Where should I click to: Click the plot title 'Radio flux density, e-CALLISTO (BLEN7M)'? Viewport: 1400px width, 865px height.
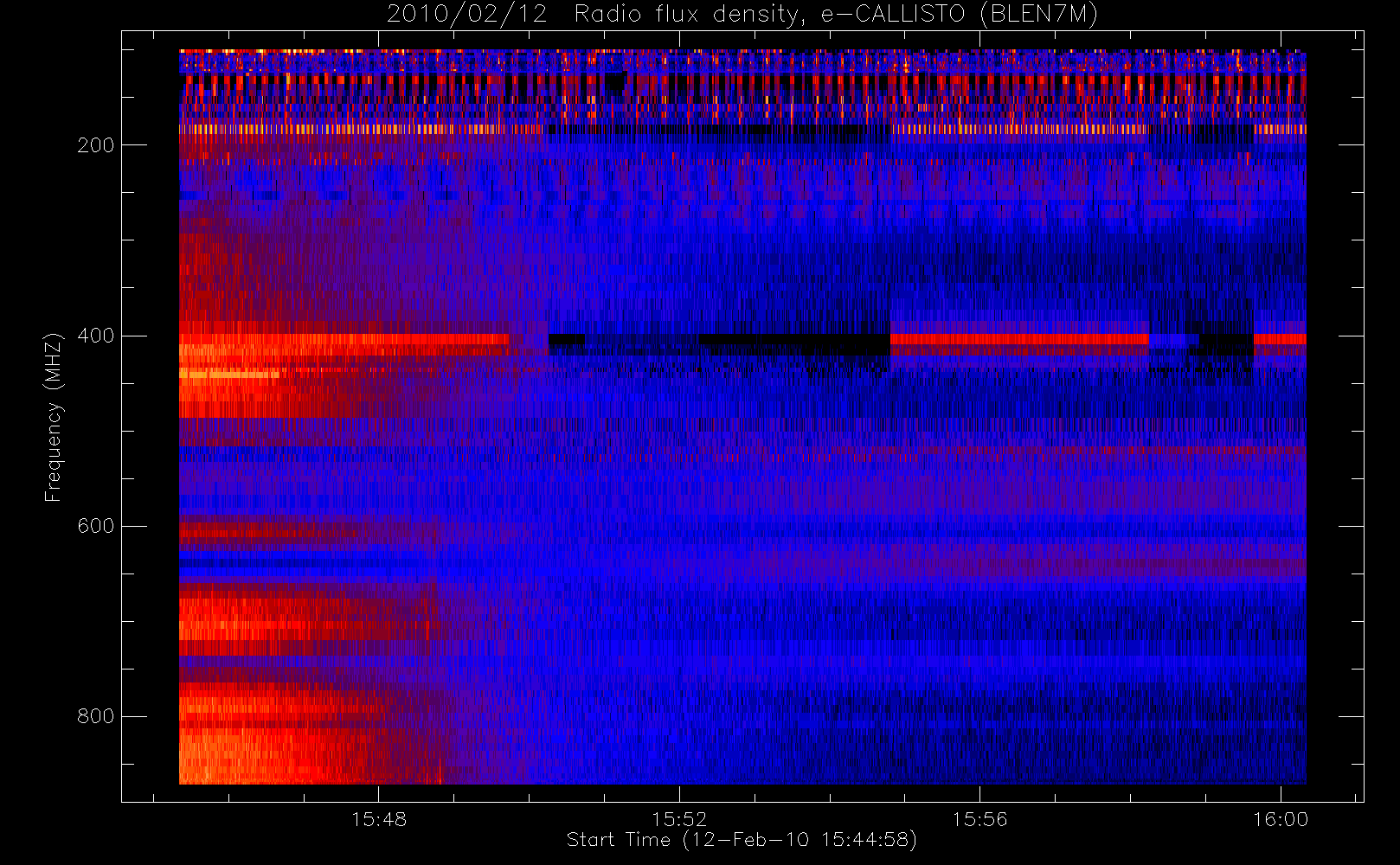[837, 15]
